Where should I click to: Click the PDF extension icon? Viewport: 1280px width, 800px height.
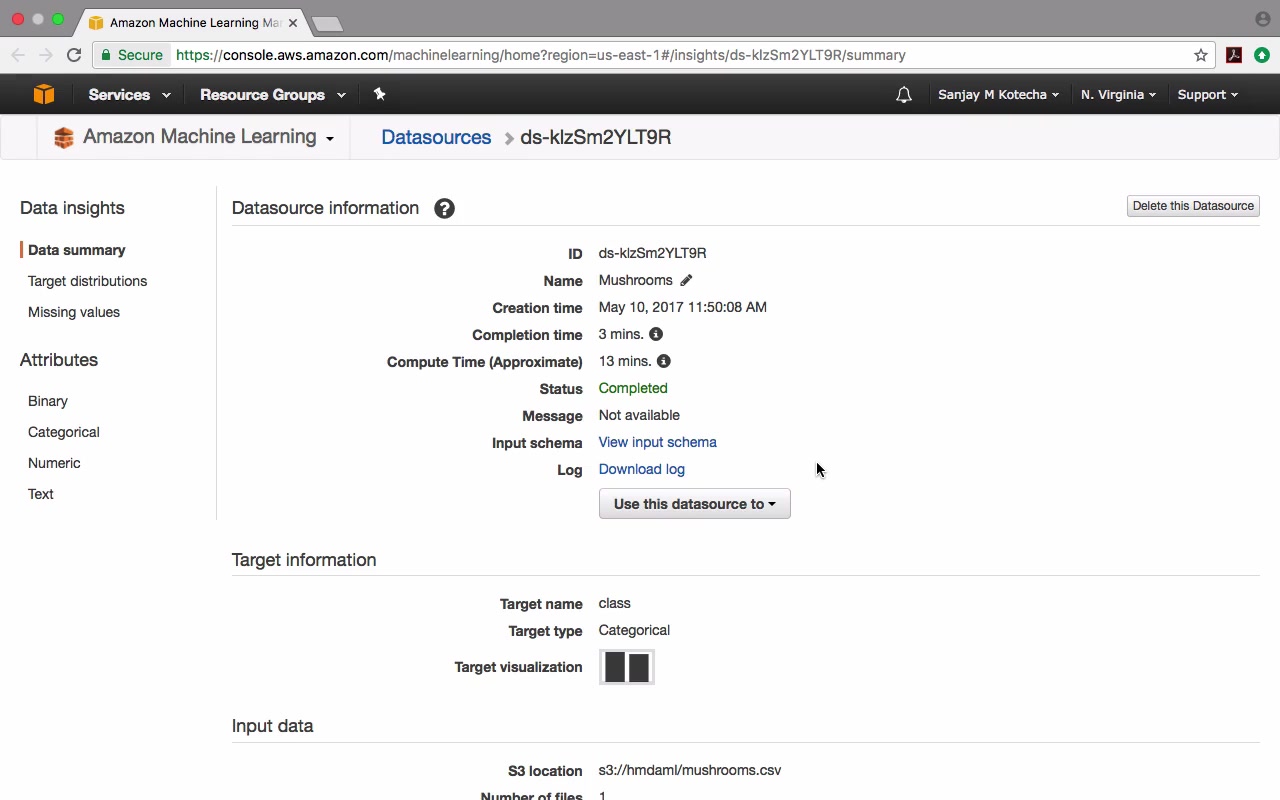[x=1234, y=55]
